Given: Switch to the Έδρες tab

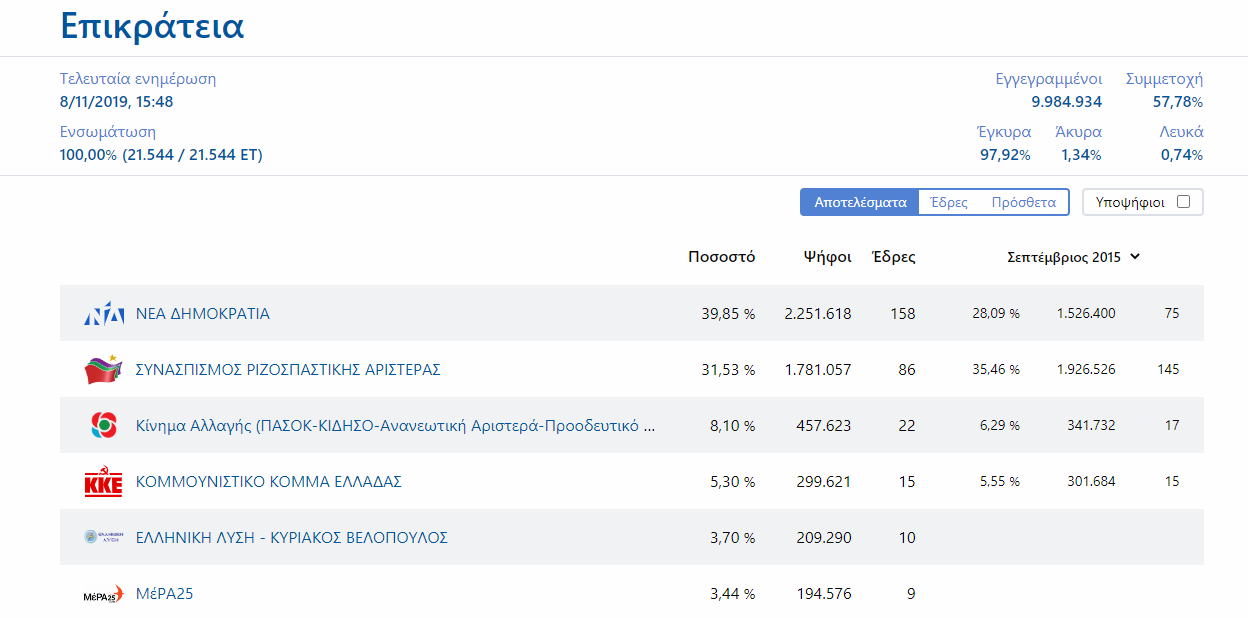Looking at the screenshot, I should pyautogui.click(x=948, y=202).
